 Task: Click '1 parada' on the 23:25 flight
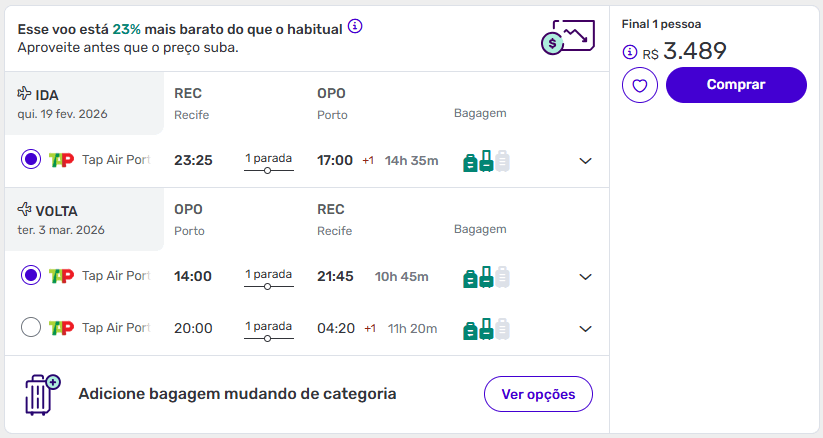point(268,160)
